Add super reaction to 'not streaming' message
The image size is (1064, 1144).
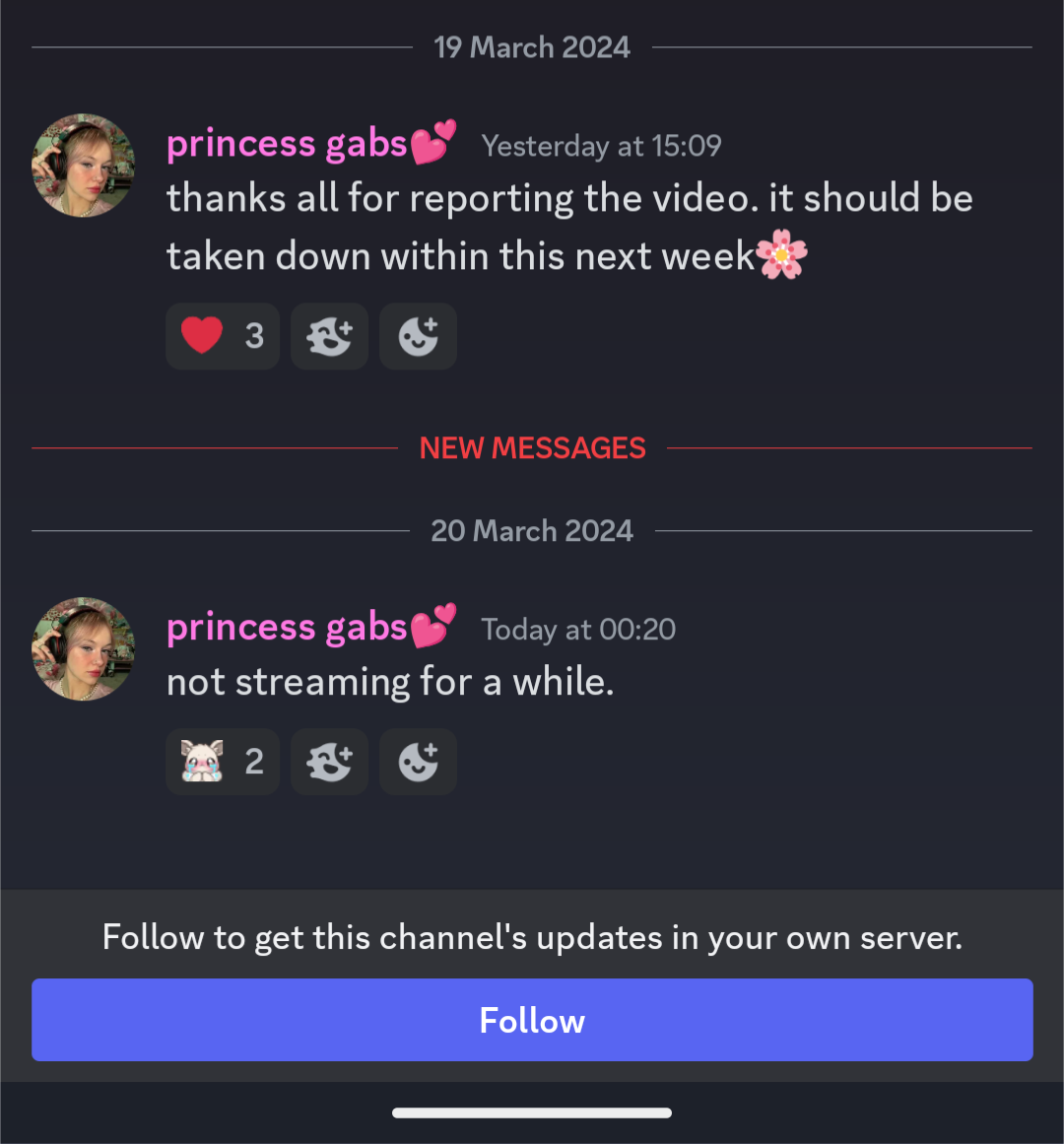click(329, 762)
